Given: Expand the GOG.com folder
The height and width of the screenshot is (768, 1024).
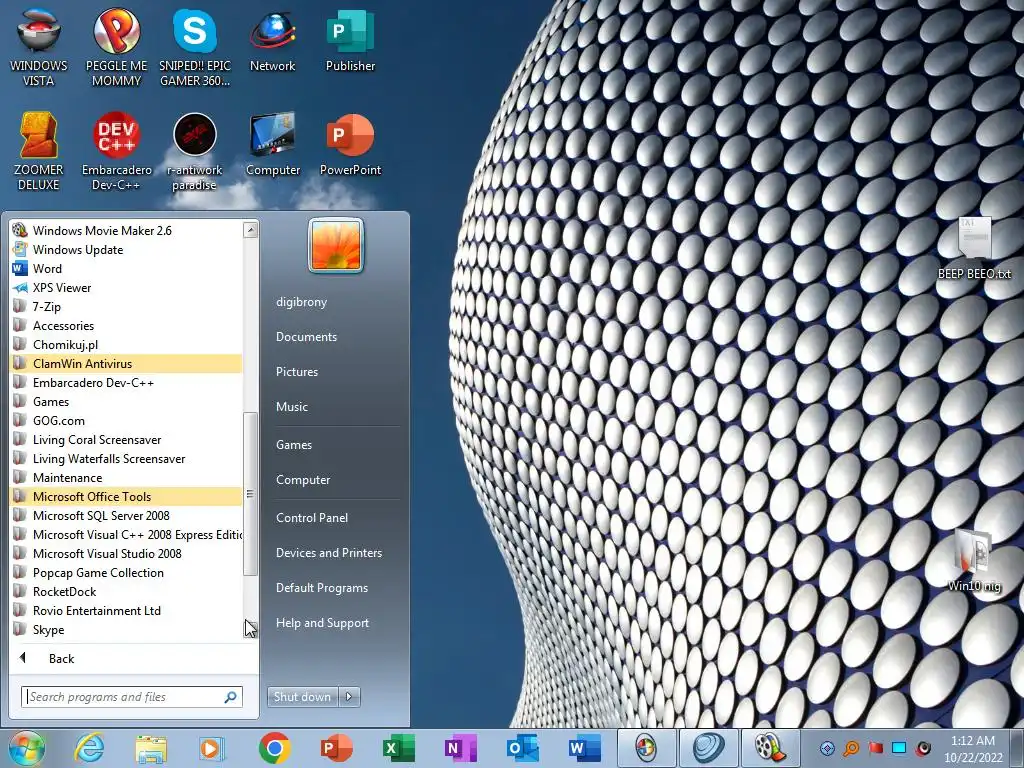Looking at the screenshot, I should click(127, 420).
